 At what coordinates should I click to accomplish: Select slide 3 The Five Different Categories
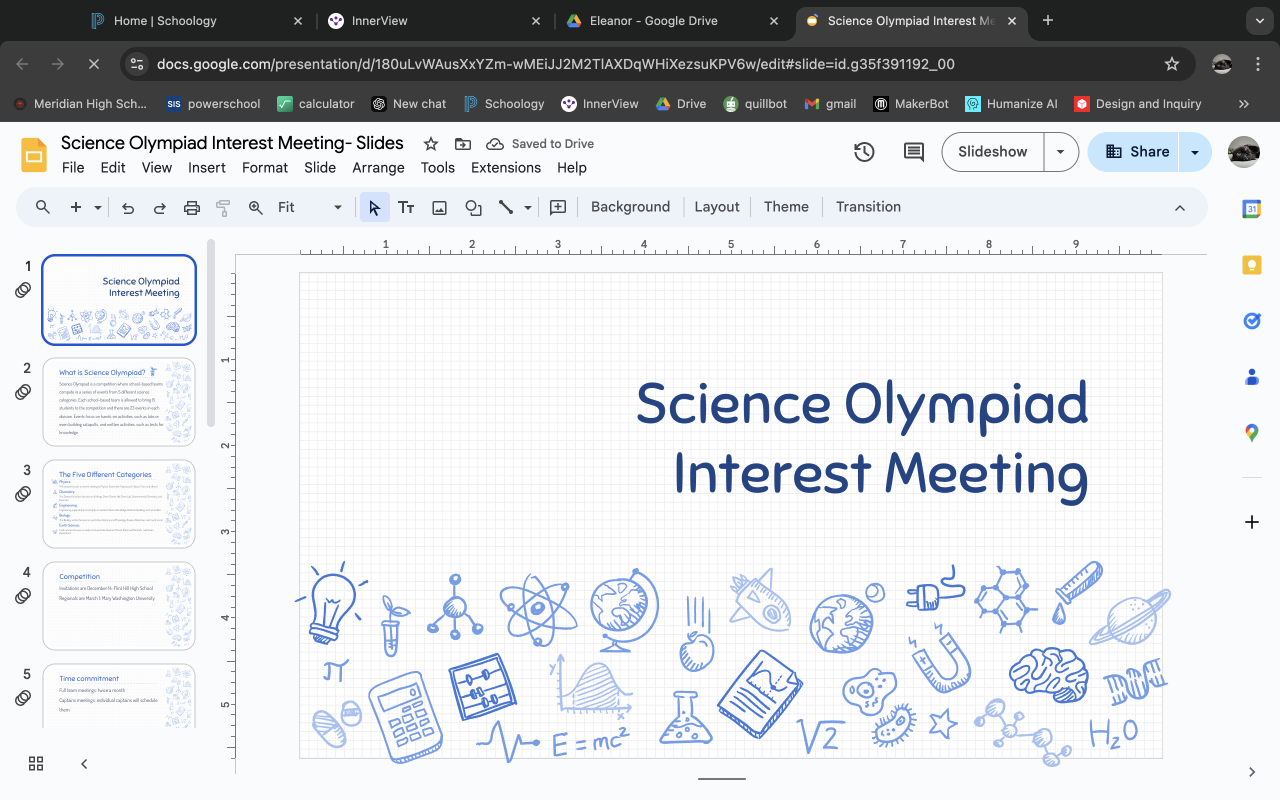(x=119, y=504)
